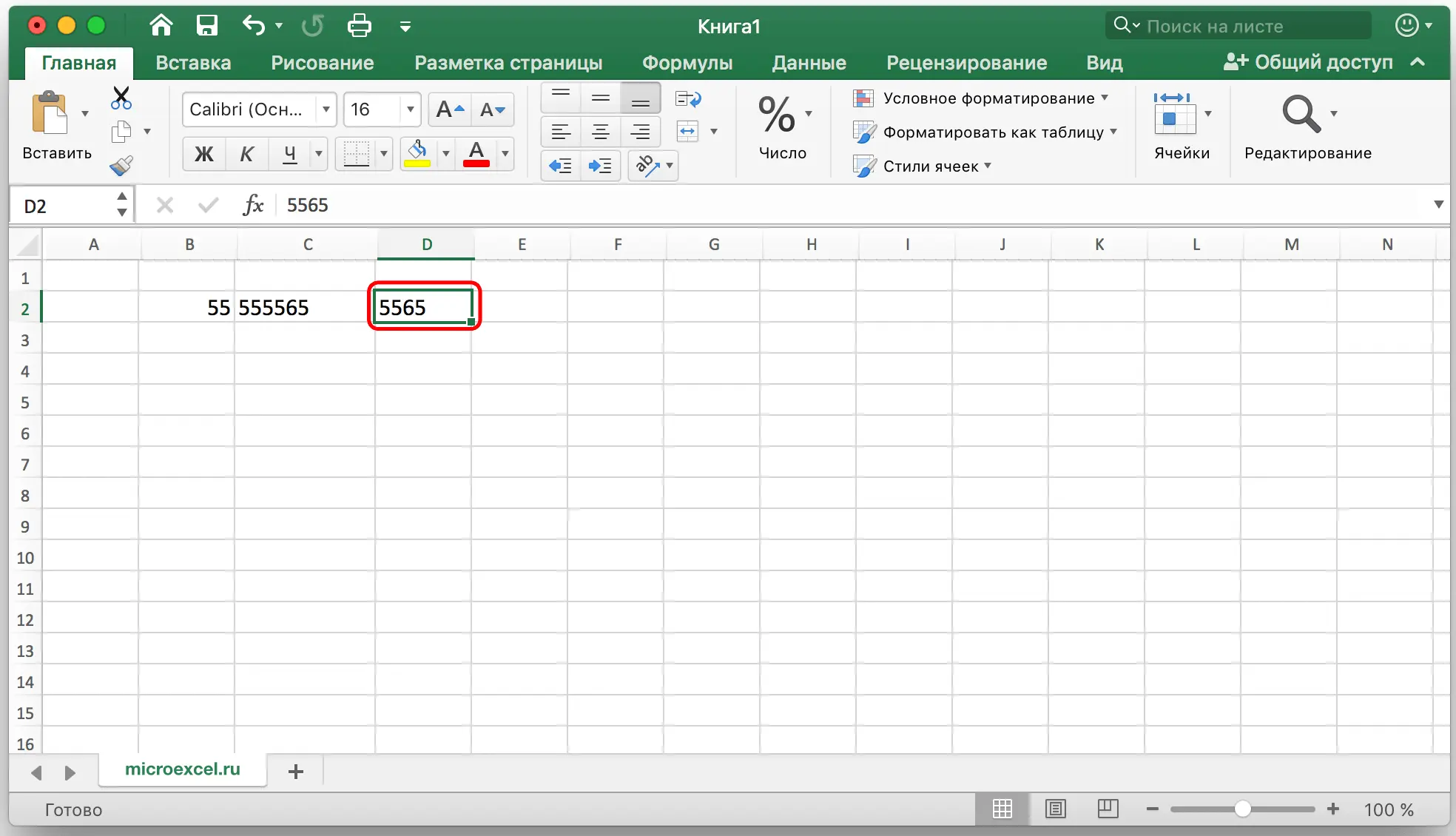This screenshot has width=1456, height=836.
Task: Open the Формулы tab
Action: [687, 63]
